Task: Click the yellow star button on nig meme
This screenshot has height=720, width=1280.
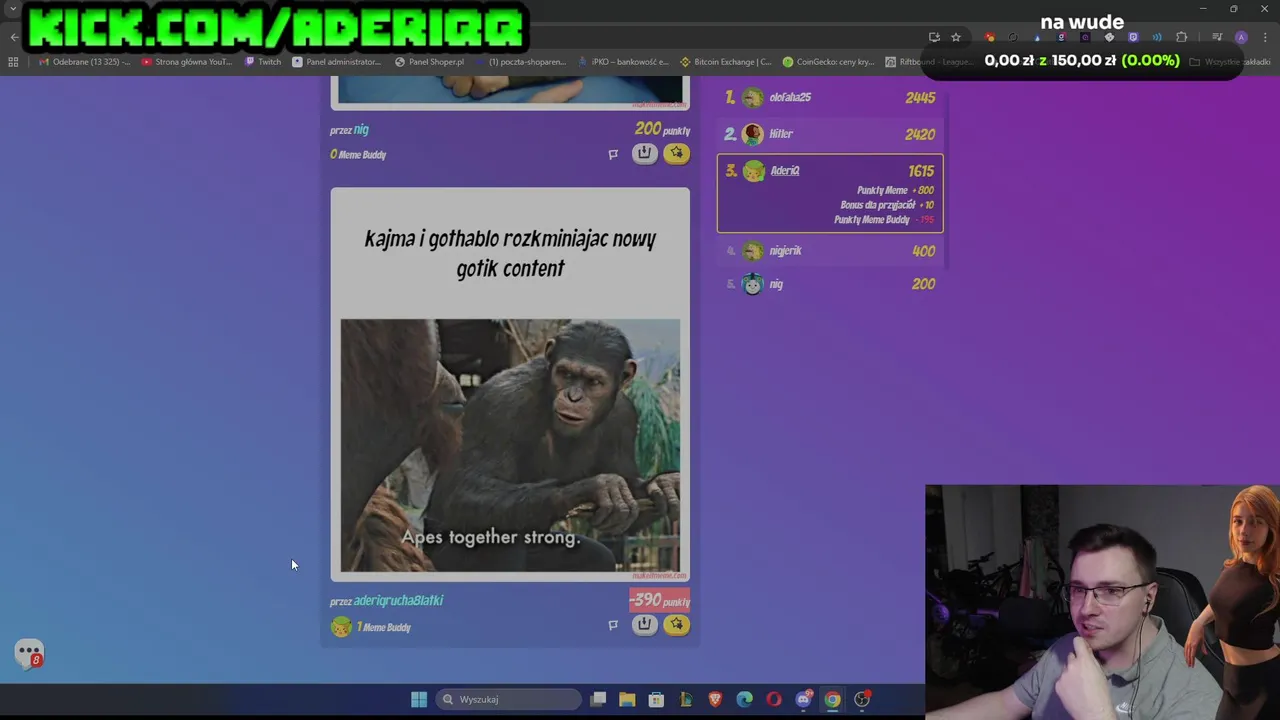Action: coord(677,153)
